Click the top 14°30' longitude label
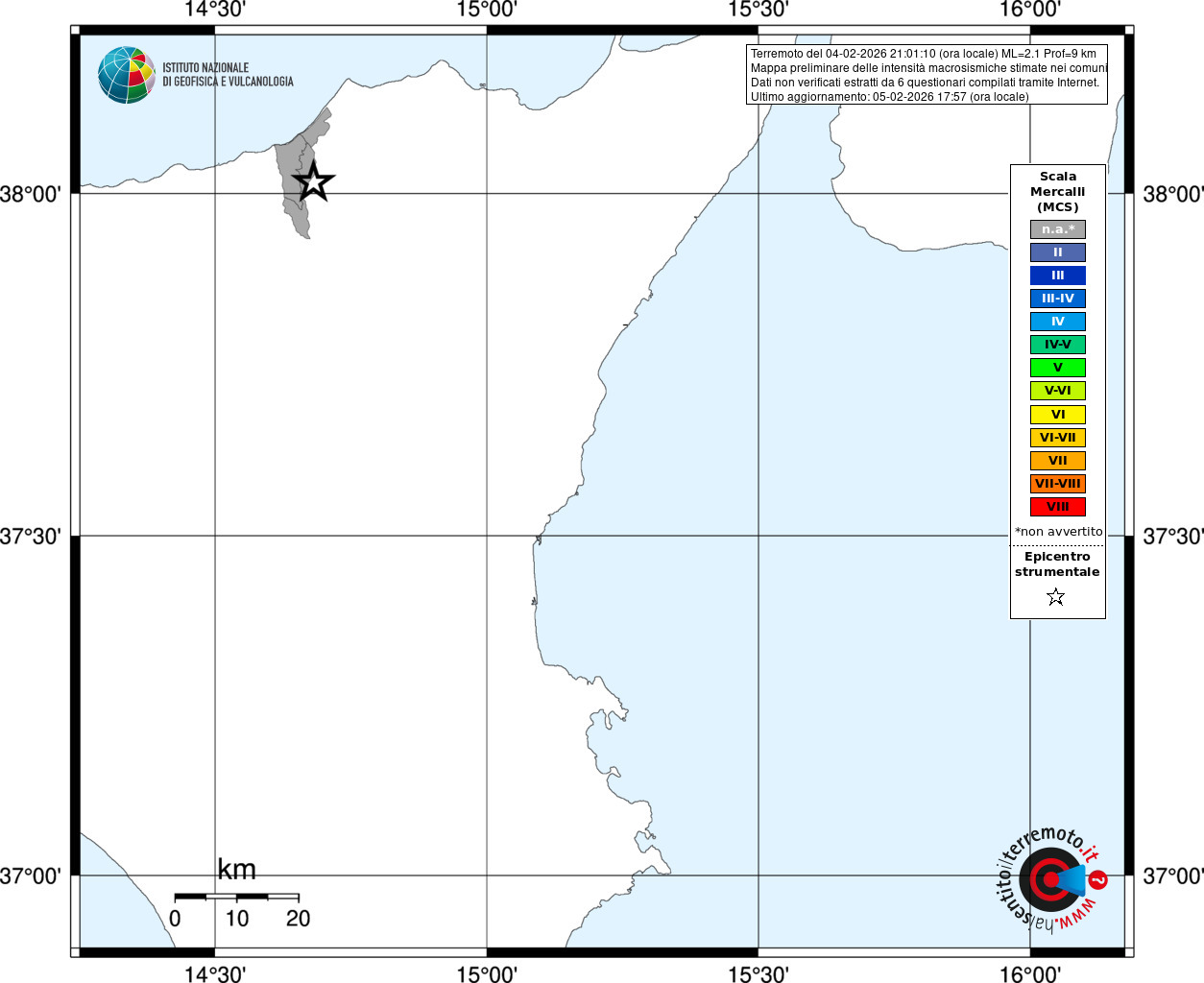 [215, 10]
